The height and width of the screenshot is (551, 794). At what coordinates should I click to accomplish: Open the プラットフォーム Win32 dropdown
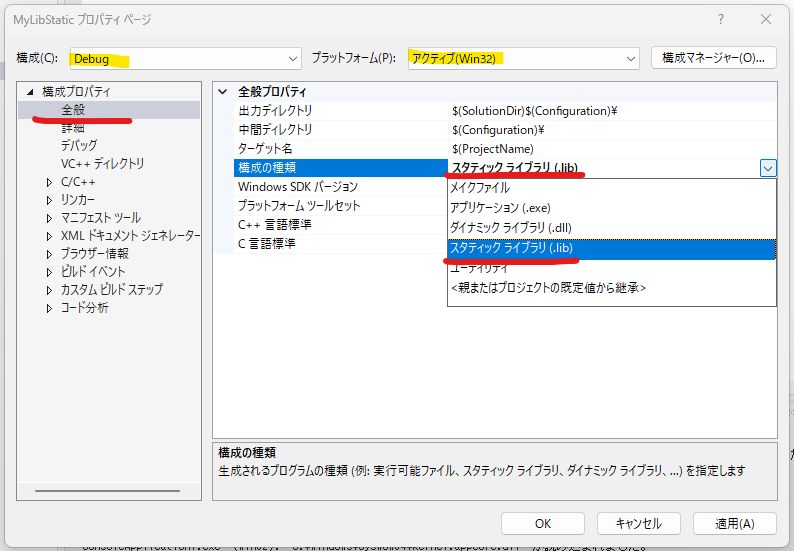pos(522,58)
